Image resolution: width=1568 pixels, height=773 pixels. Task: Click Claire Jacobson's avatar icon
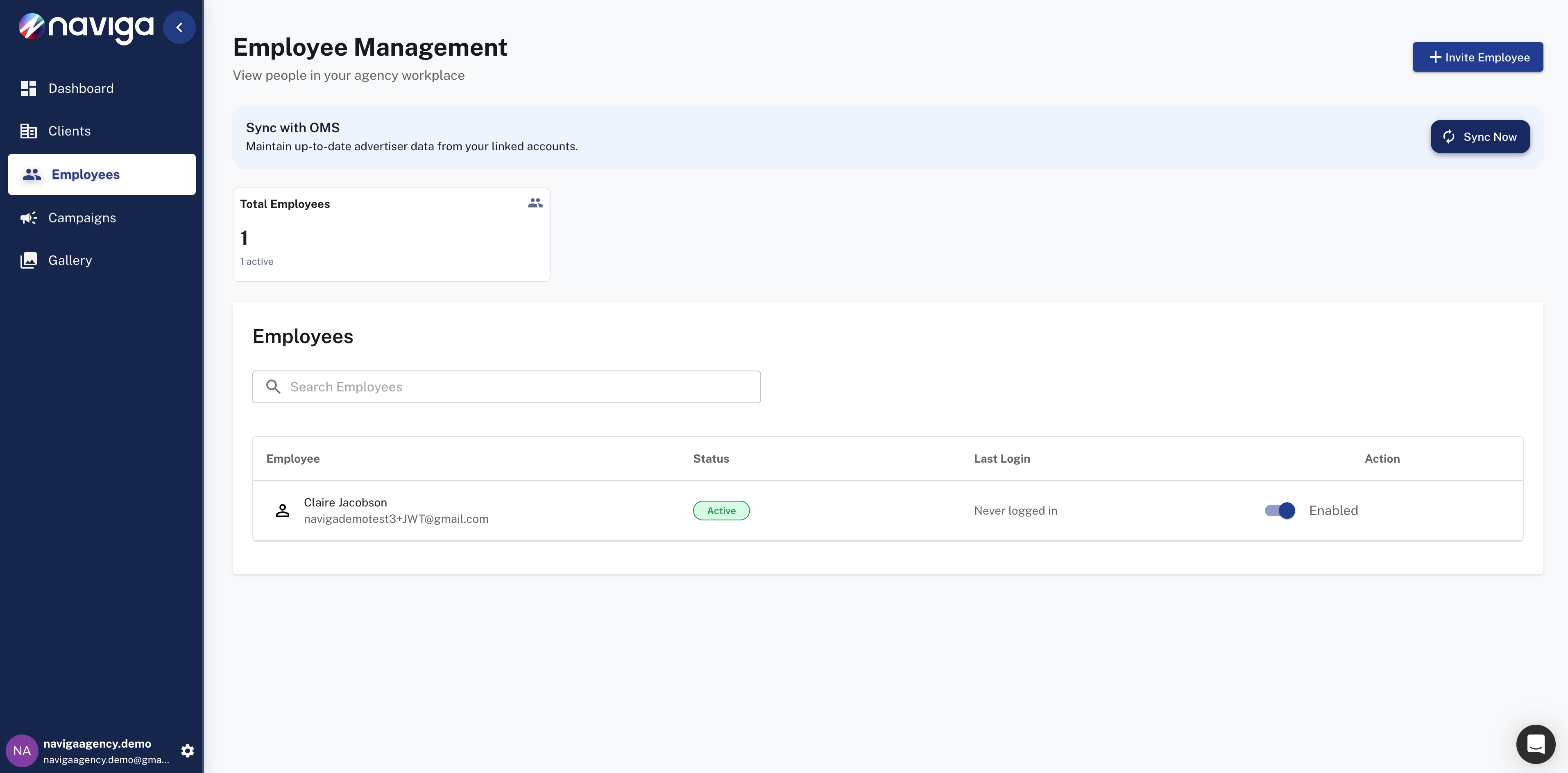[x=283, y=511]
